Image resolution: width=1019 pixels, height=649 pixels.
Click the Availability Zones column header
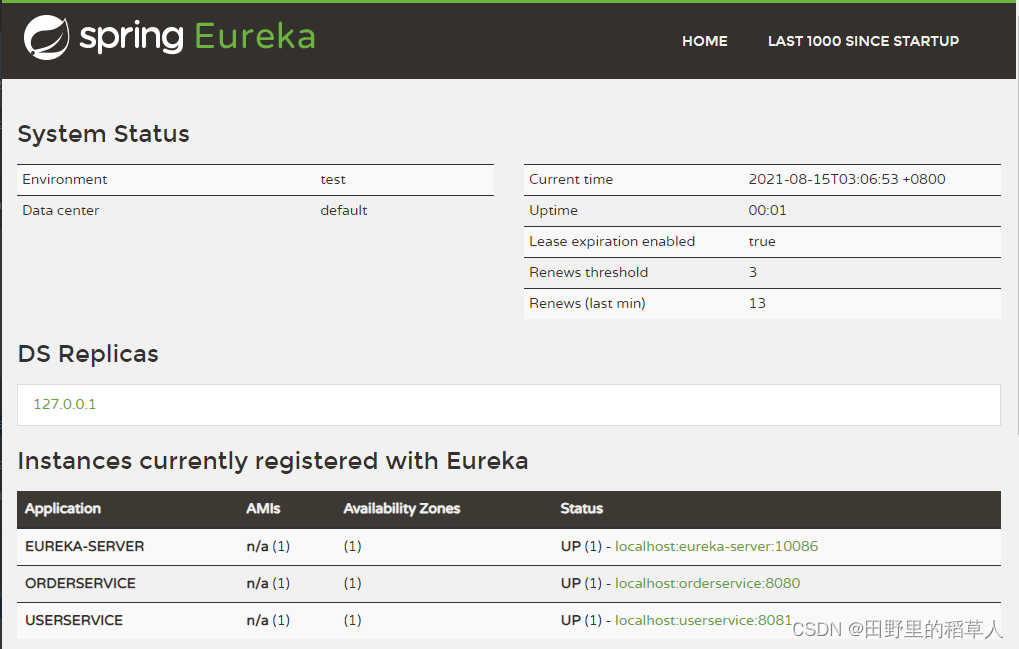[x=402, y=509]
